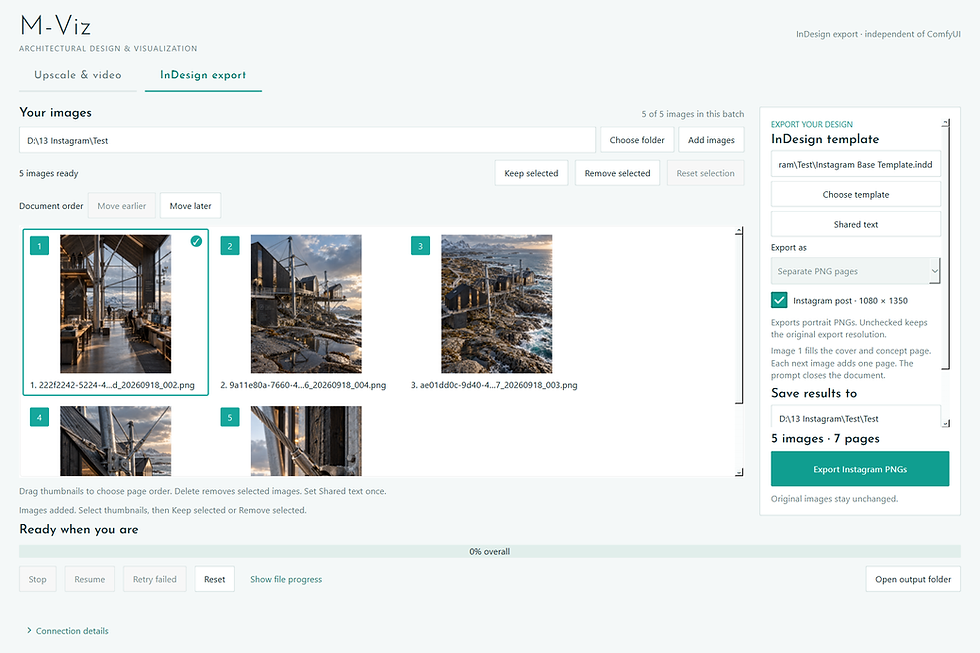The image size is (980, 653).
Task: Click the Move later button
Action: 191,206
